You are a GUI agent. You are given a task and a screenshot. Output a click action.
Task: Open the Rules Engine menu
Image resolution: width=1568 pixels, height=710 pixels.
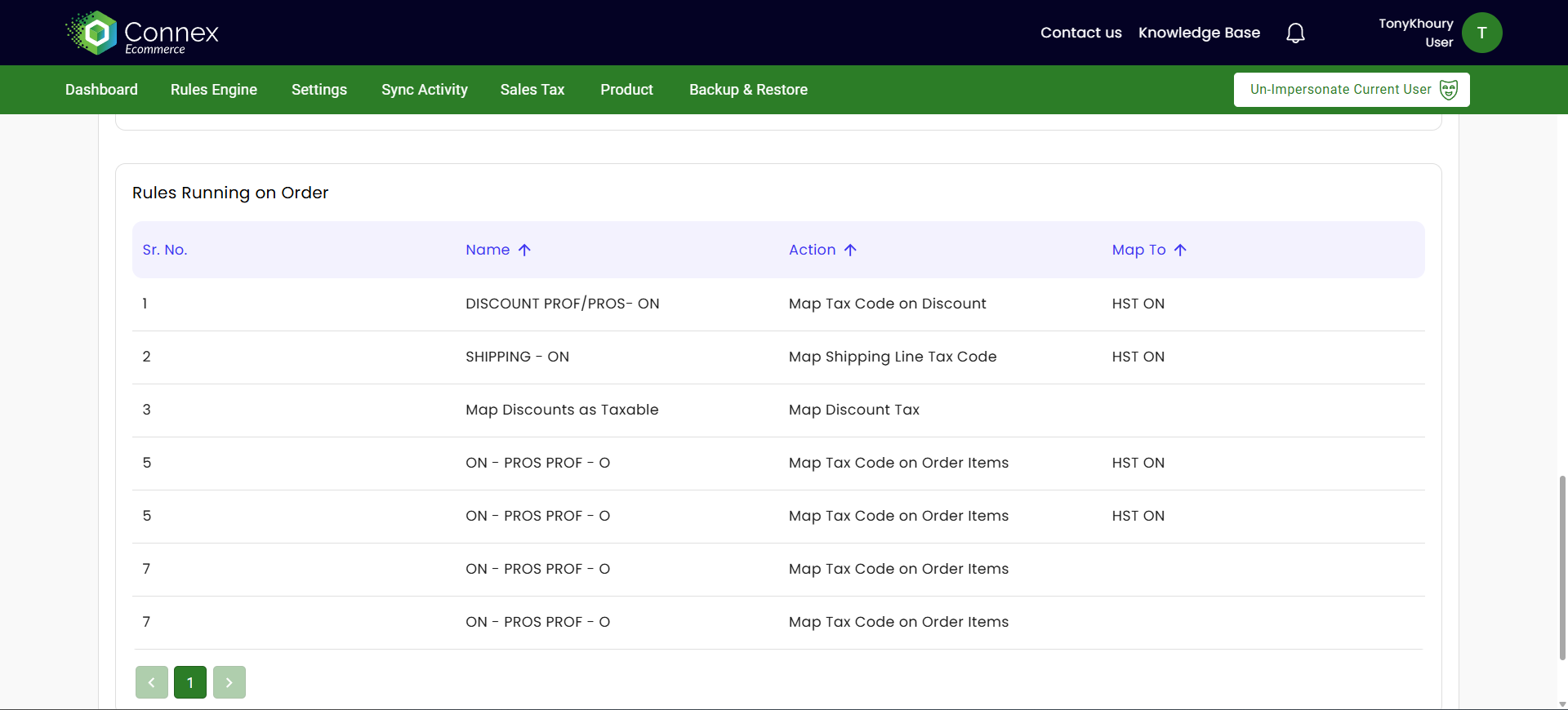tap(214, 90)
